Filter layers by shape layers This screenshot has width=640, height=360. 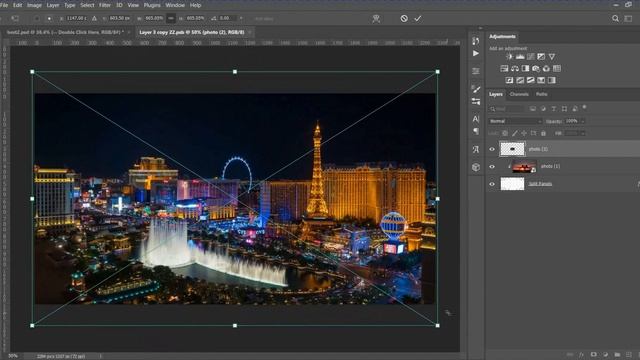point(564,109)
